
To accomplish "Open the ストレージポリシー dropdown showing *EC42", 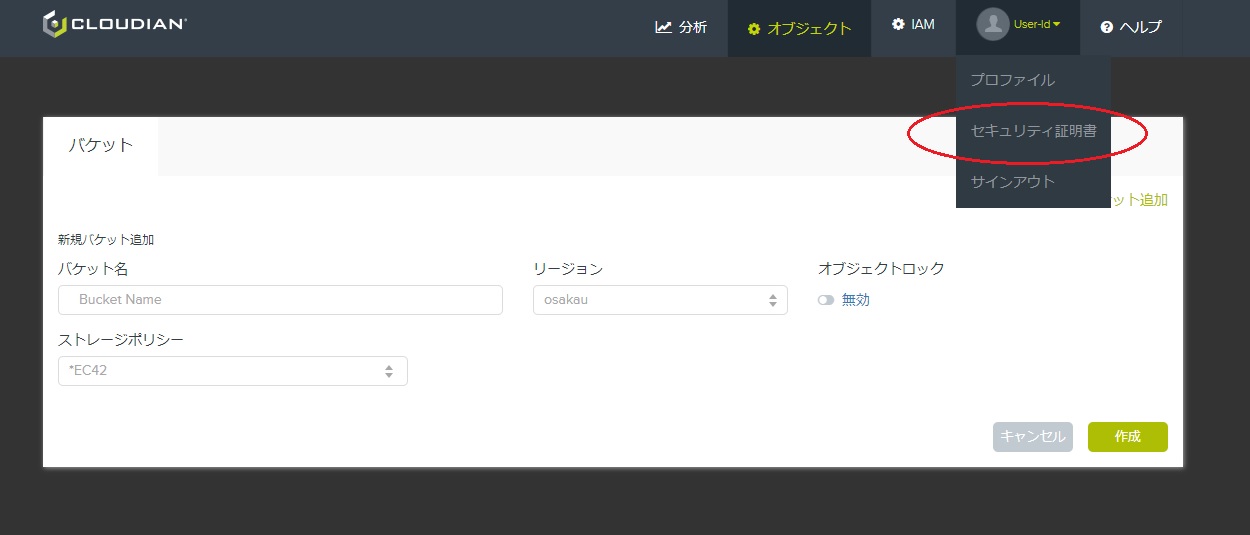I will (x=232, y=371).
